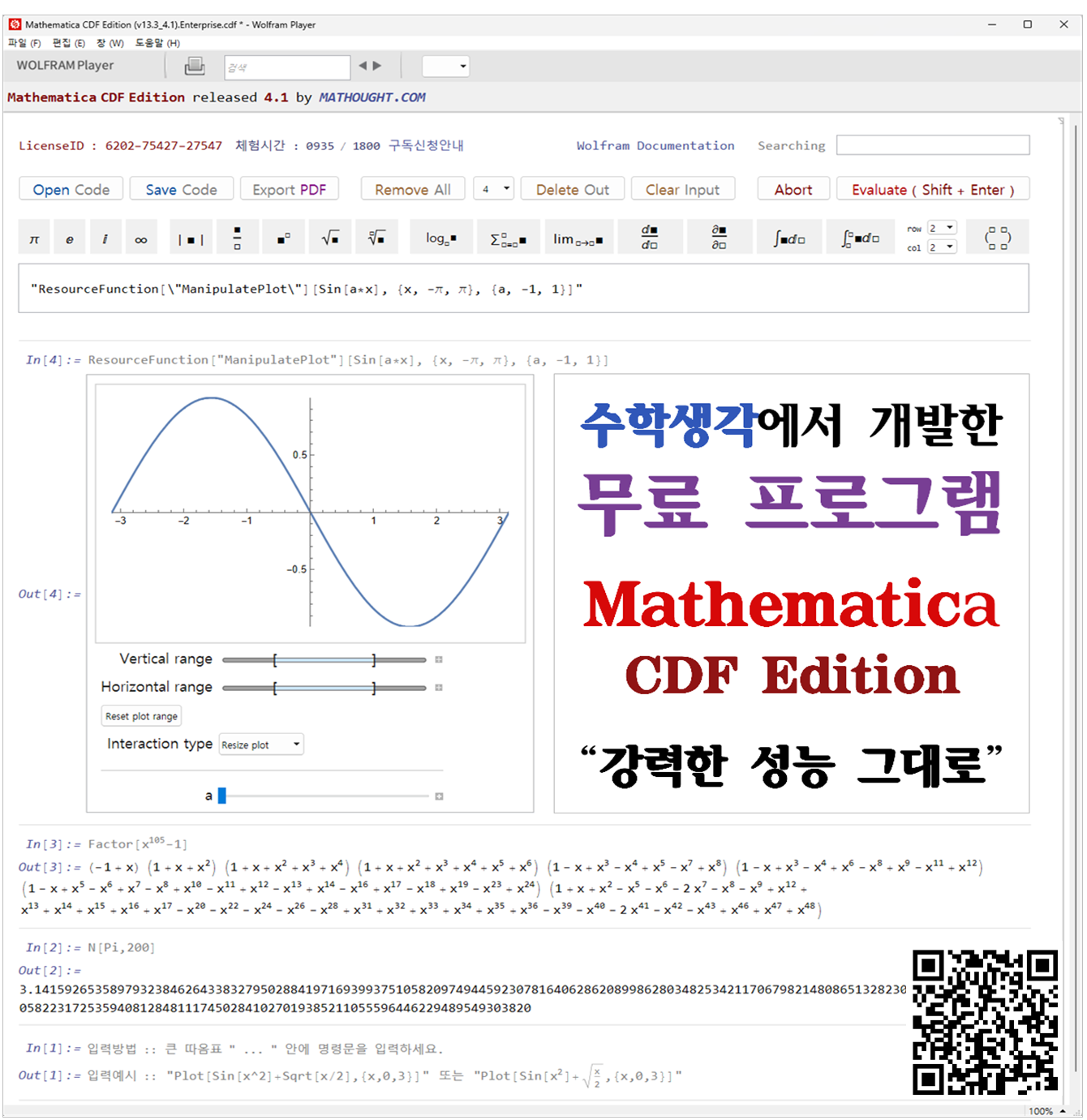Insert definite integral template

(x=861, y=238)
